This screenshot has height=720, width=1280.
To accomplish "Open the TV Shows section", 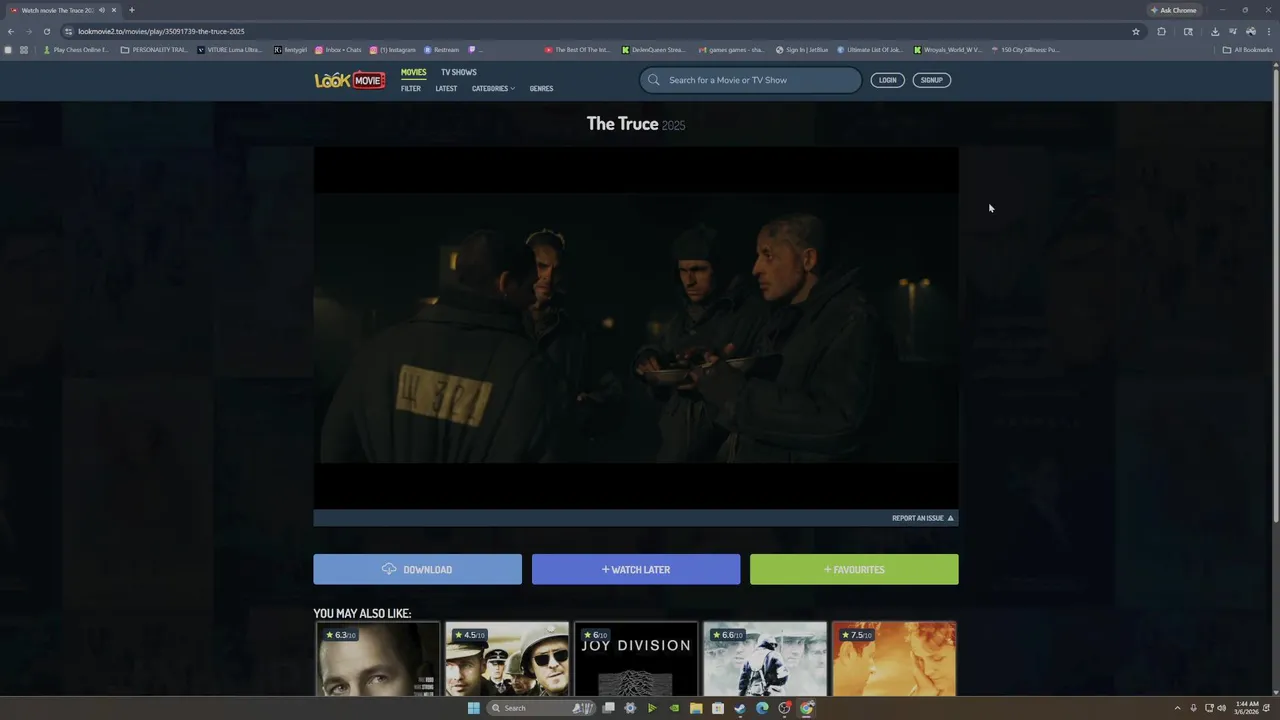I will click(x=459, y=72).
